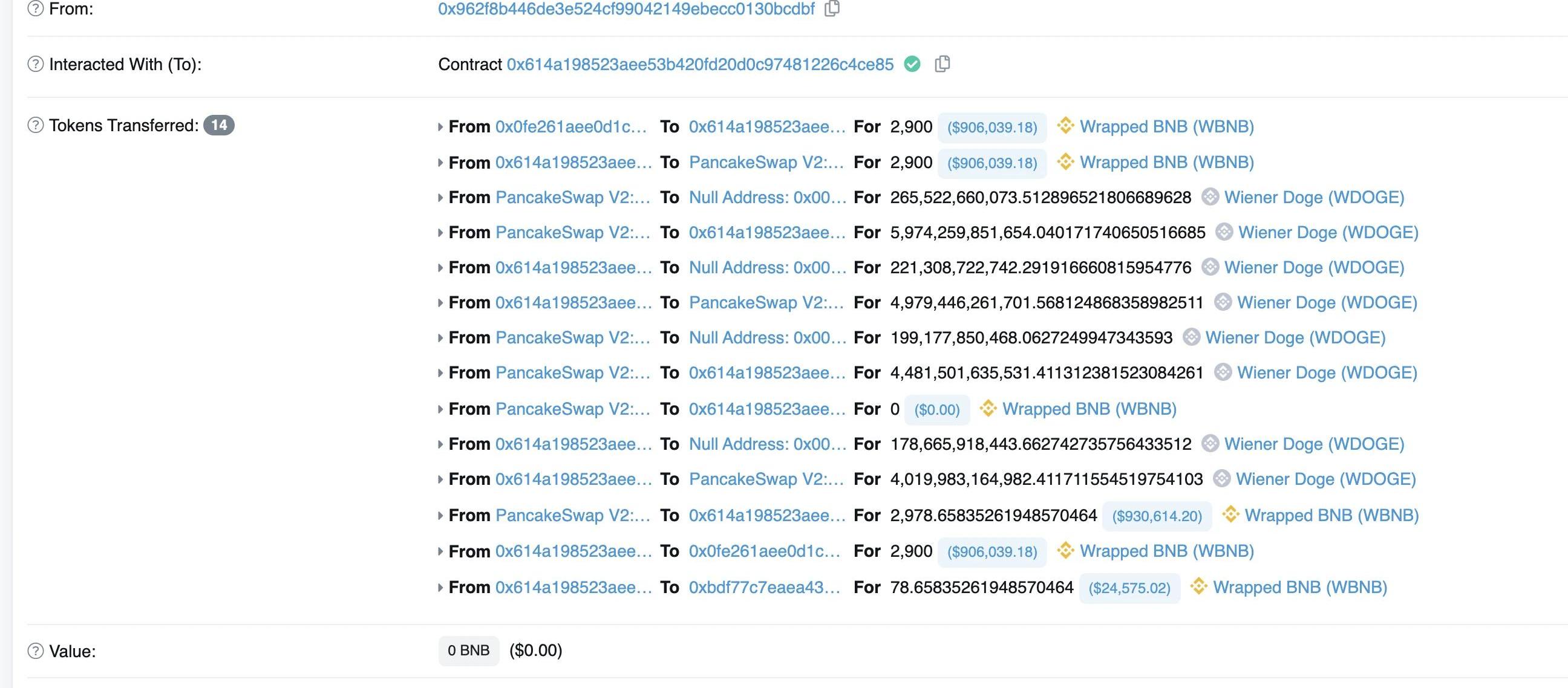
Task: Open Null Address in the 265,522,660,073 row
Action: (768, 197)
